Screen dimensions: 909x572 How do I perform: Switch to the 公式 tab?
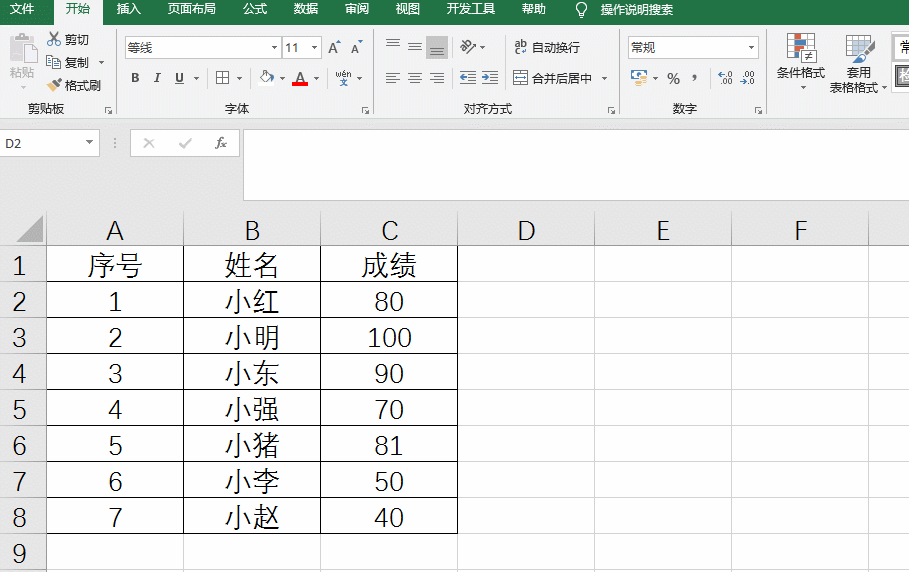pos(255,9)
